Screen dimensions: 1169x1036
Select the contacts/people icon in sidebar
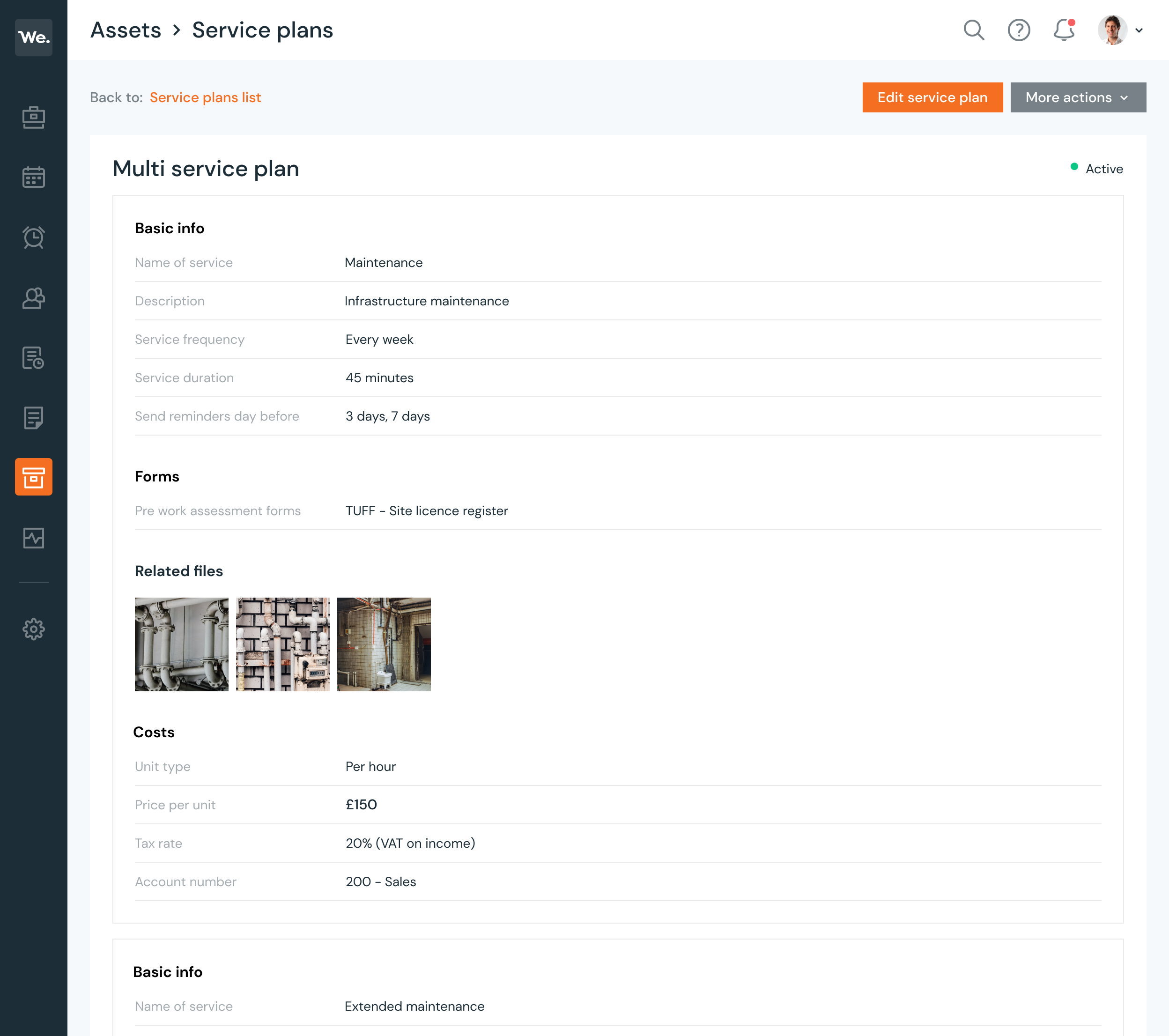point(34,297)
